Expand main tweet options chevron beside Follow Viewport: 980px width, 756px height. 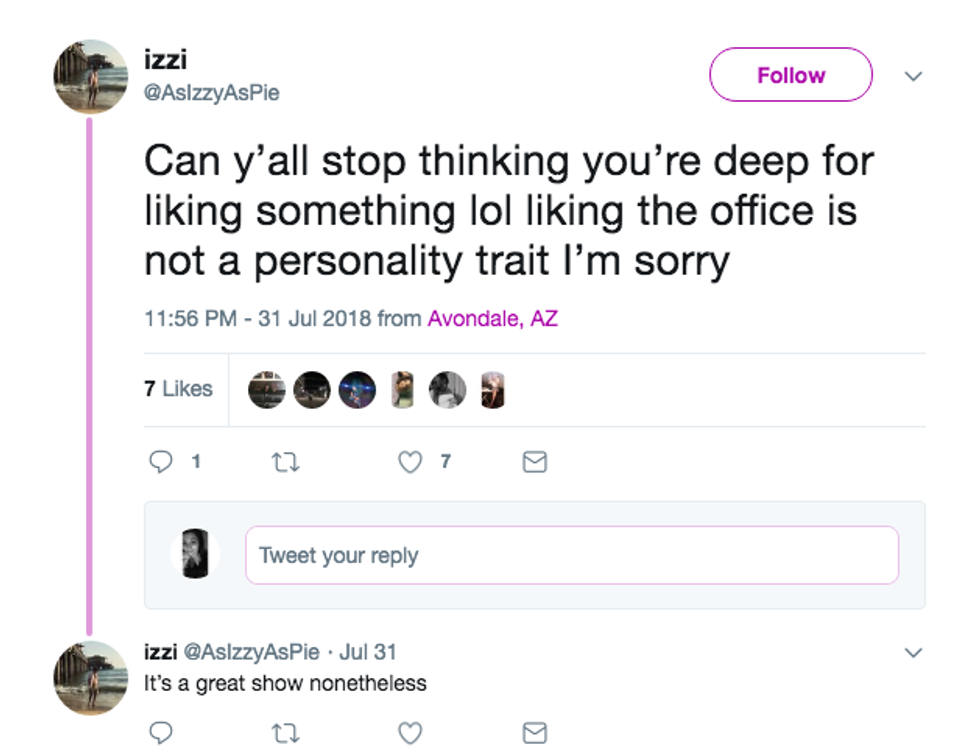tap(912, 76)
